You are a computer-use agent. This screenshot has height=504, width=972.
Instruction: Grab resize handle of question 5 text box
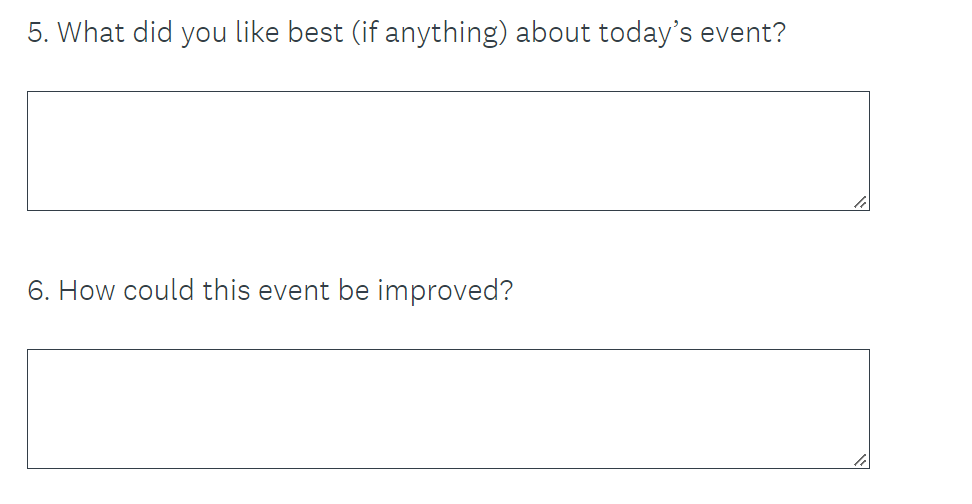[x=860, y=202]
